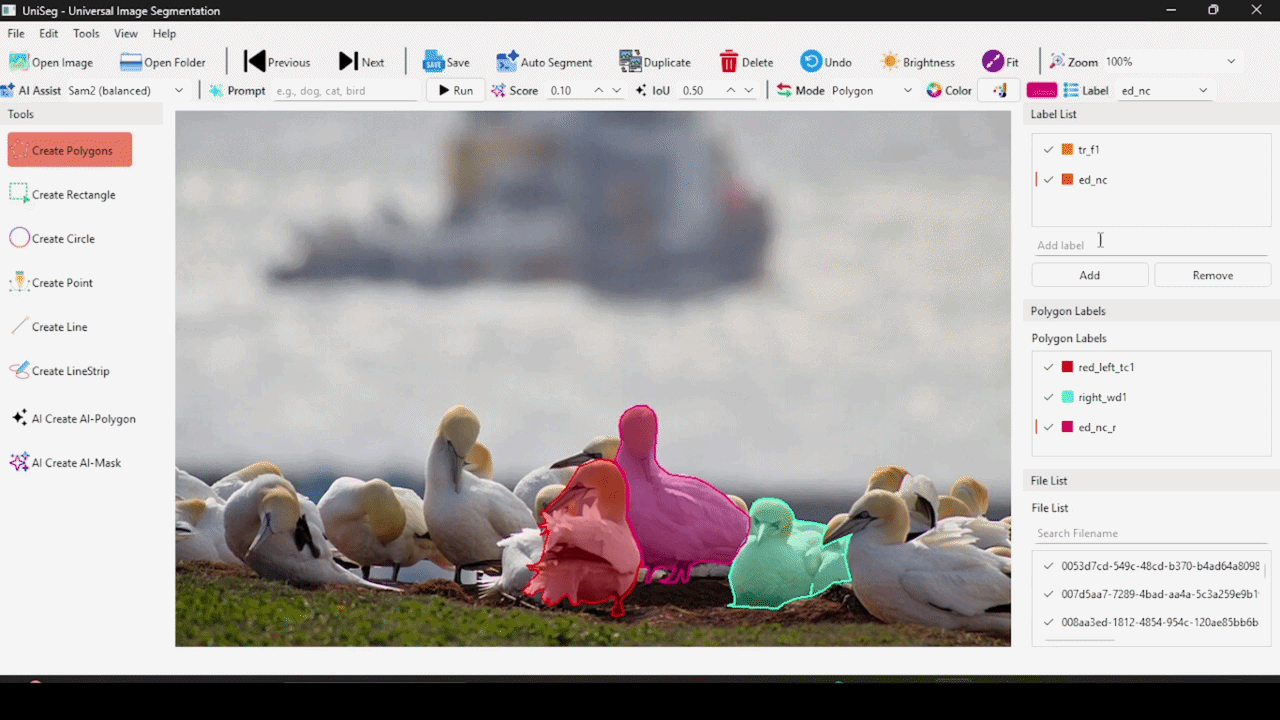Open the View menu

(x=126, y=34)
